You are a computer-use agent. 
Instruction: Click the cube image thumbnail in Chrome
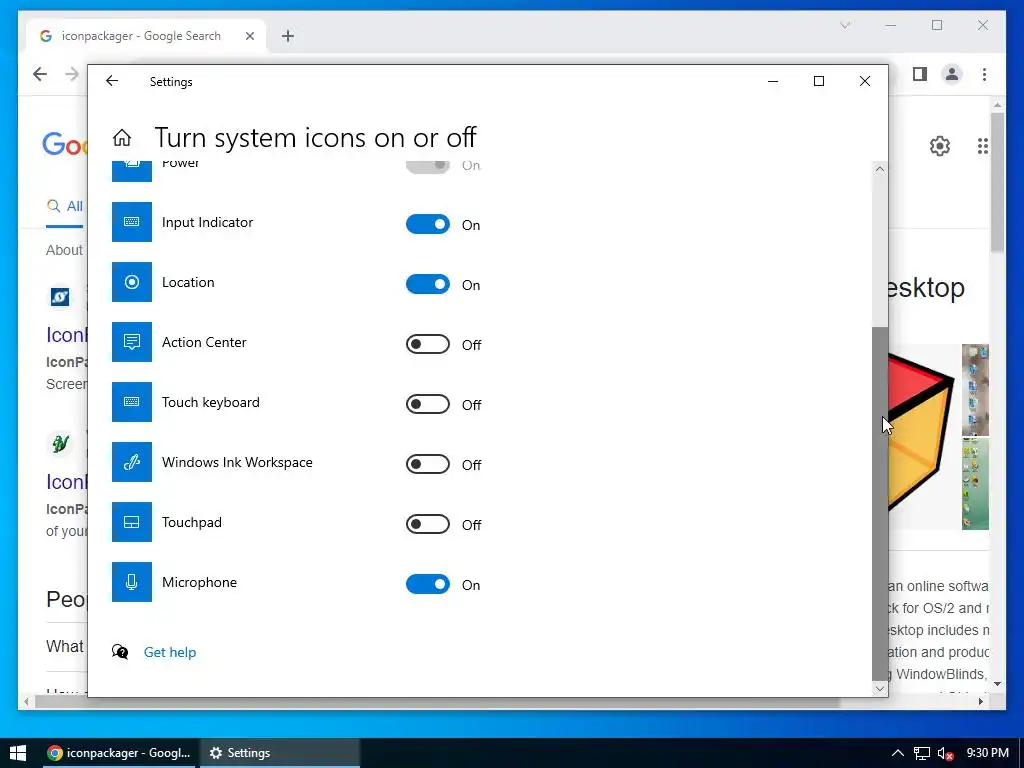[x=922, y=433]
